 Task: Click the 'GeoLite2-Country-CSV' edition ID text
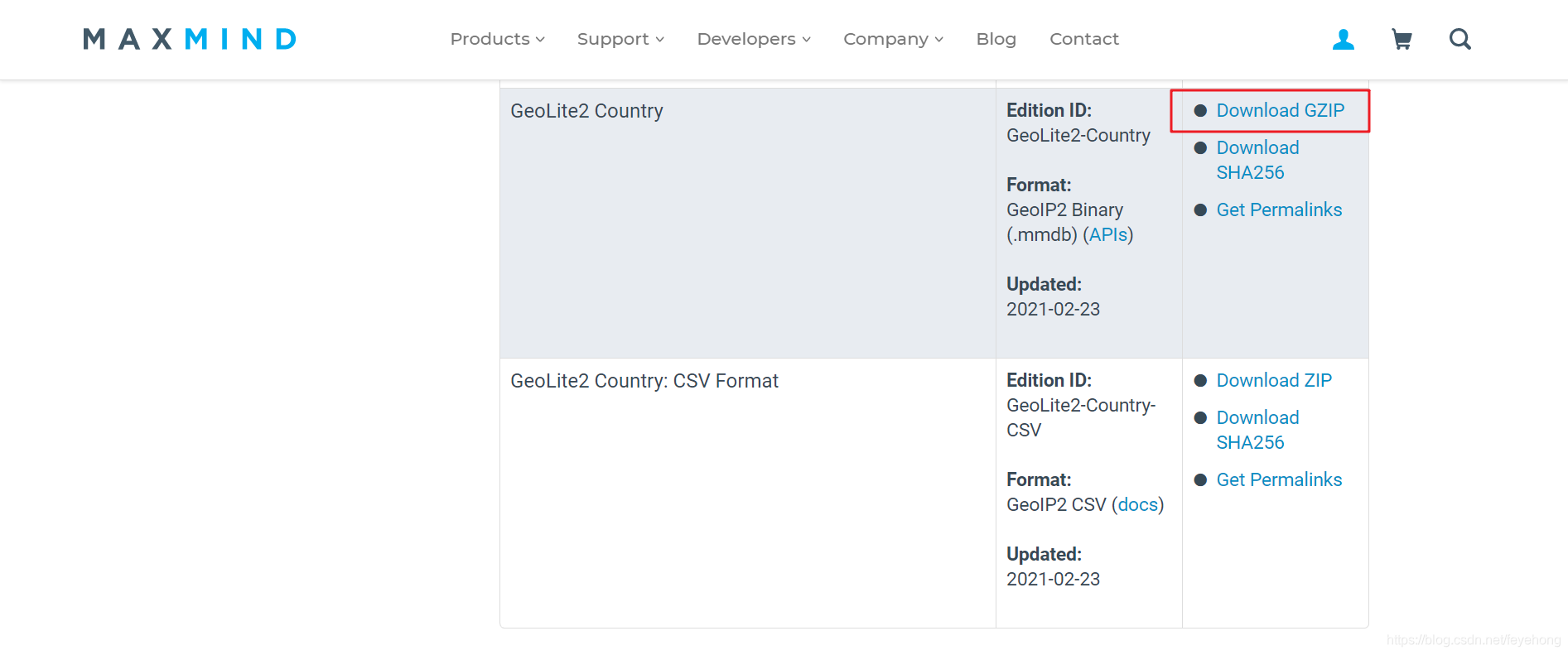[1081, 417]
